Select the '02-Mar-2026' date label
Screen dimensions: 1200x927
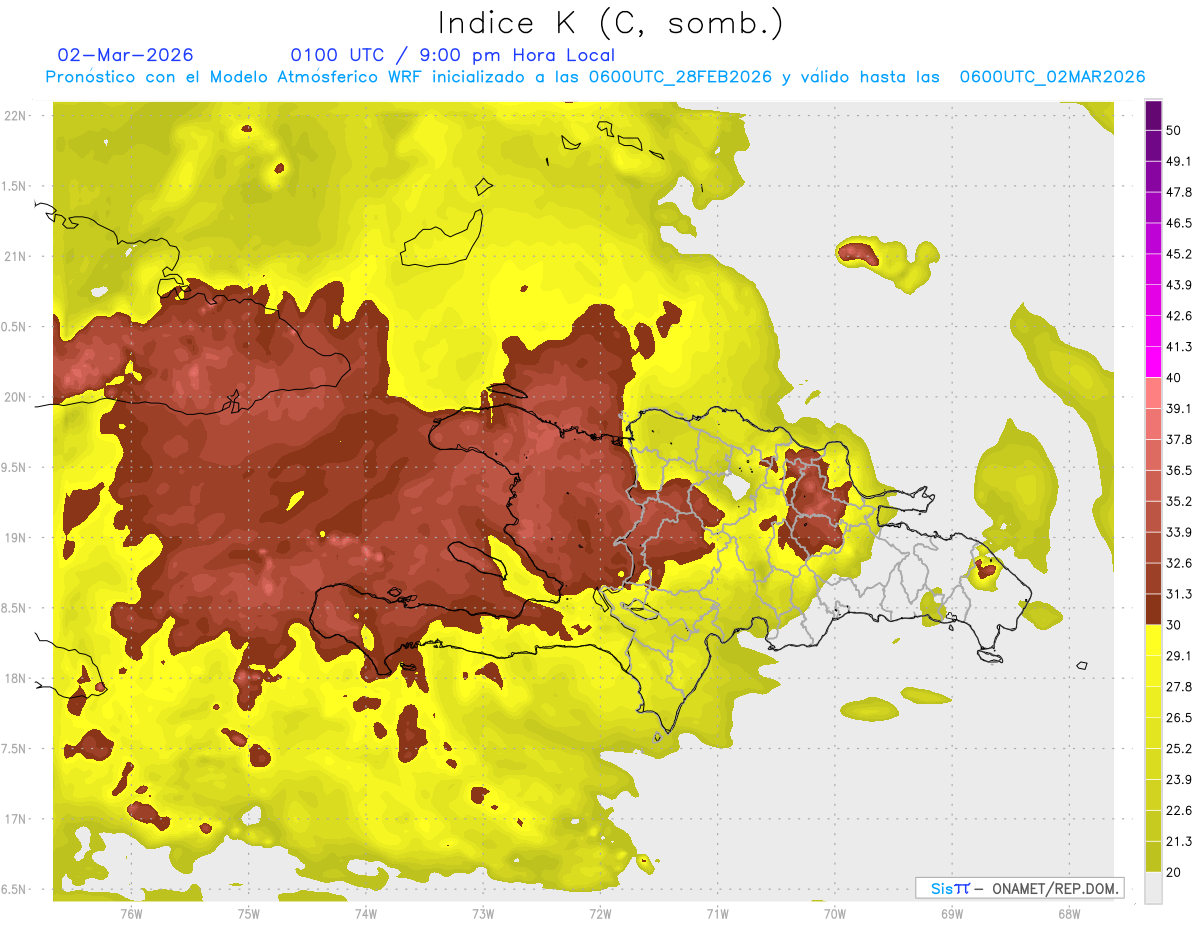coord(126,55)
